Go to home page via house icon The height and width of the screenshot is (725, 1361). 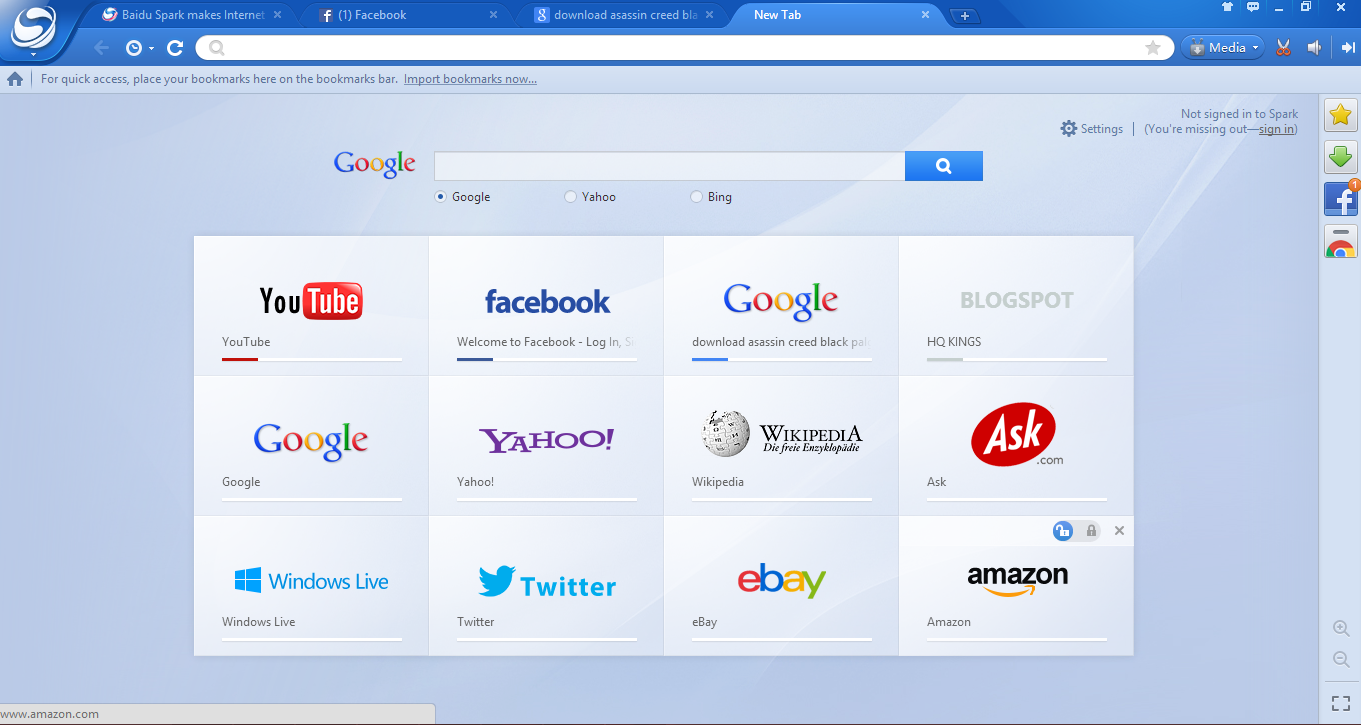(15, 79)
